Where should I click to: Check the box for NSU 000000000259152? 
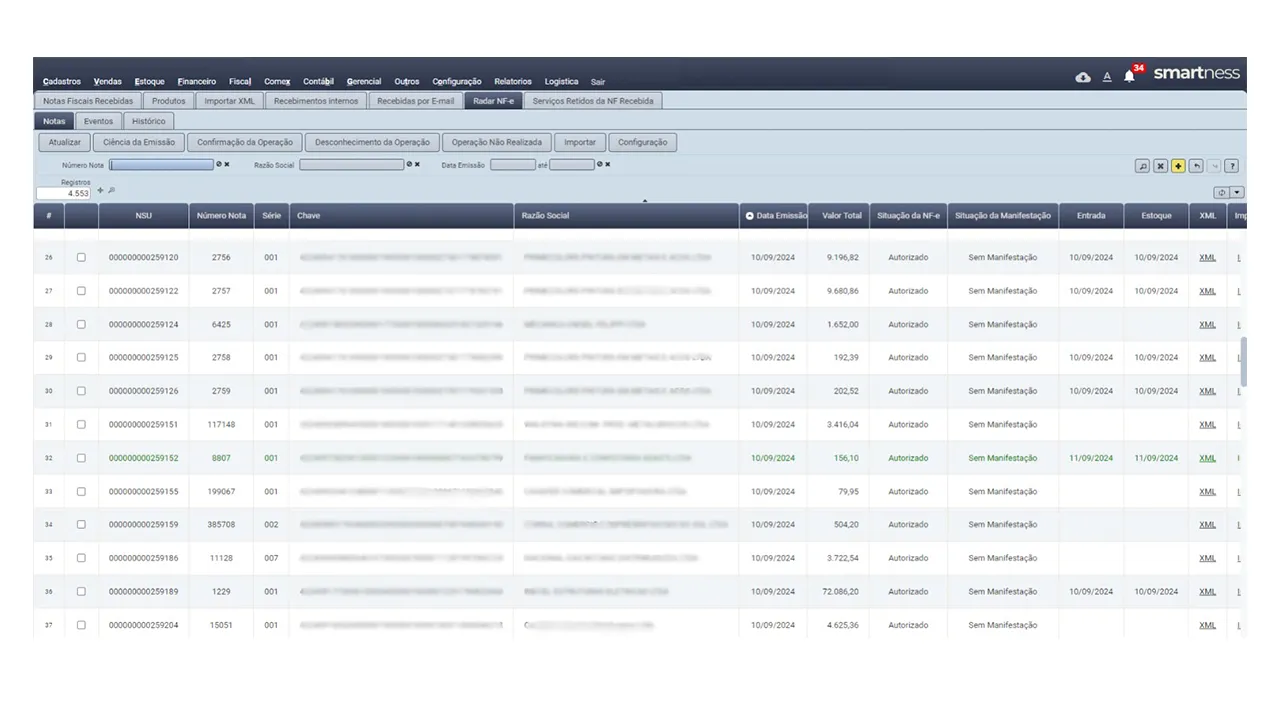pos(81,458)
